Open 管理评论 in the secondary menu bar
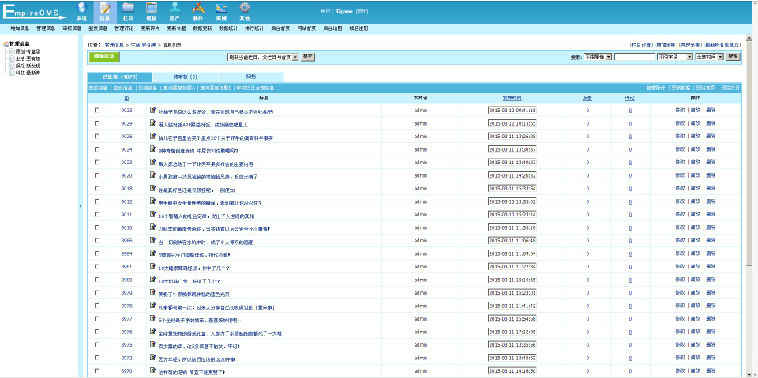This screenshot has width=758, height=378. [123, 29]
